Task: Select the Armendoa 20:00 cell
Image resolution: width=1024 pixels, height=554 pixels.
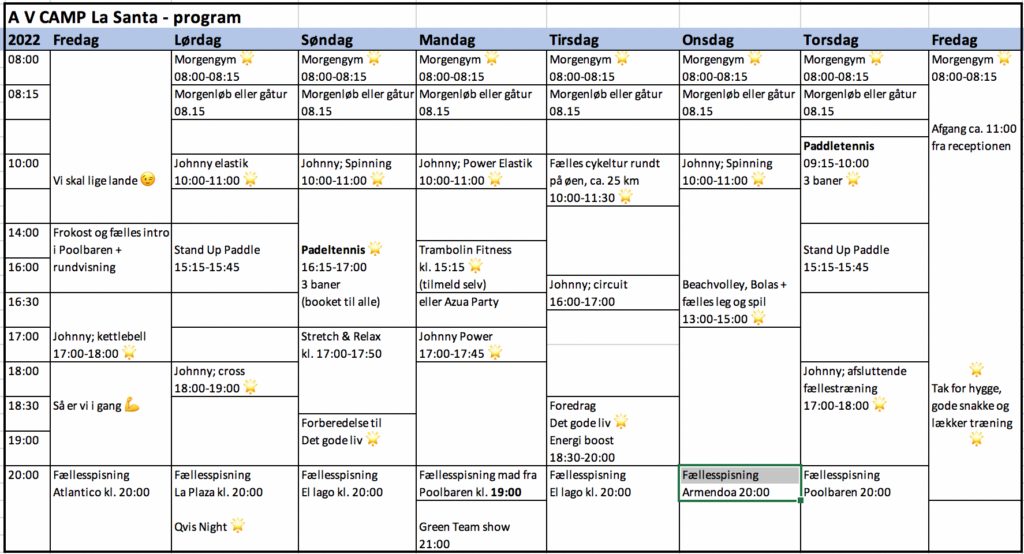Action: pyautogui.click(x=740, y=492)
